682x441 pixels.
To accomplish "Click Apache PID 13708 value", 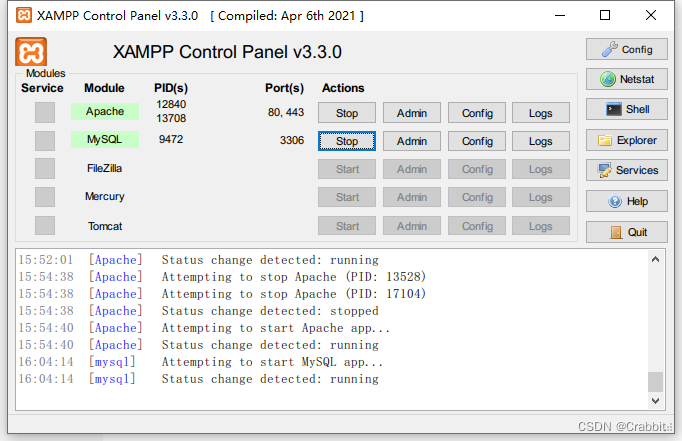I will click(171, 118).
